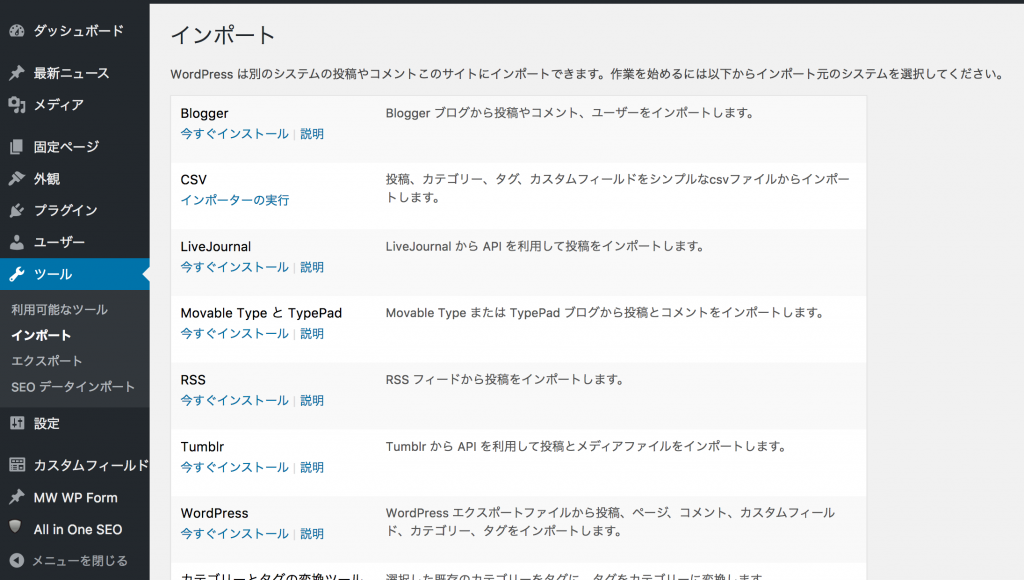Click the RSS フィード description text
1024x580 pixels.
pyautogui.click(x=505, y=379)
